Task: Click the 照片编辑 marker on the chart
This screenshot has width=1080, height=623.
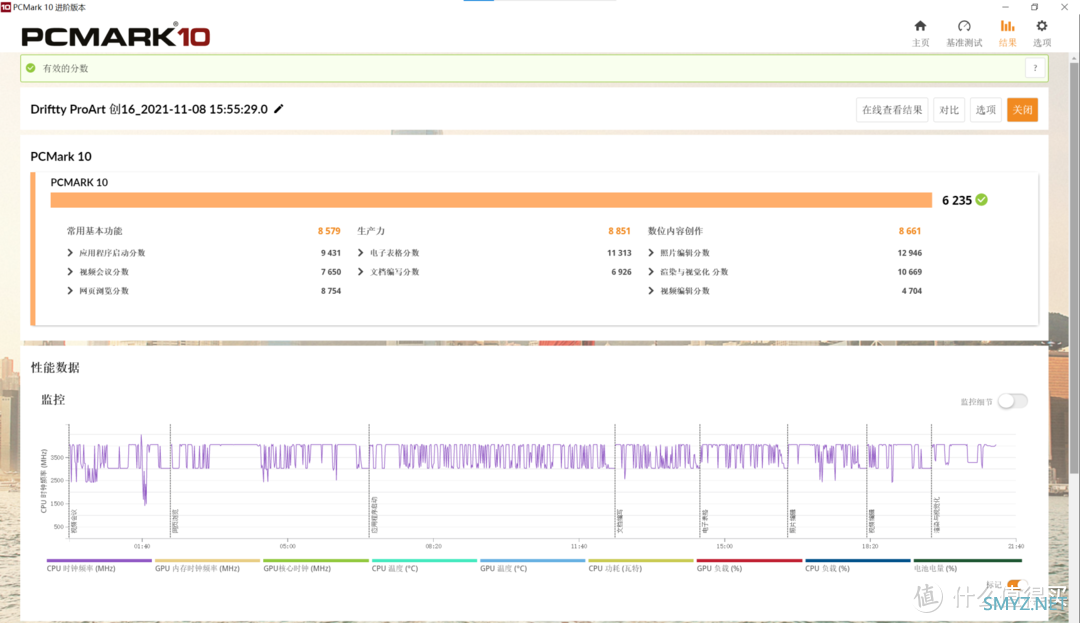Action: click(x=792, y=521)
